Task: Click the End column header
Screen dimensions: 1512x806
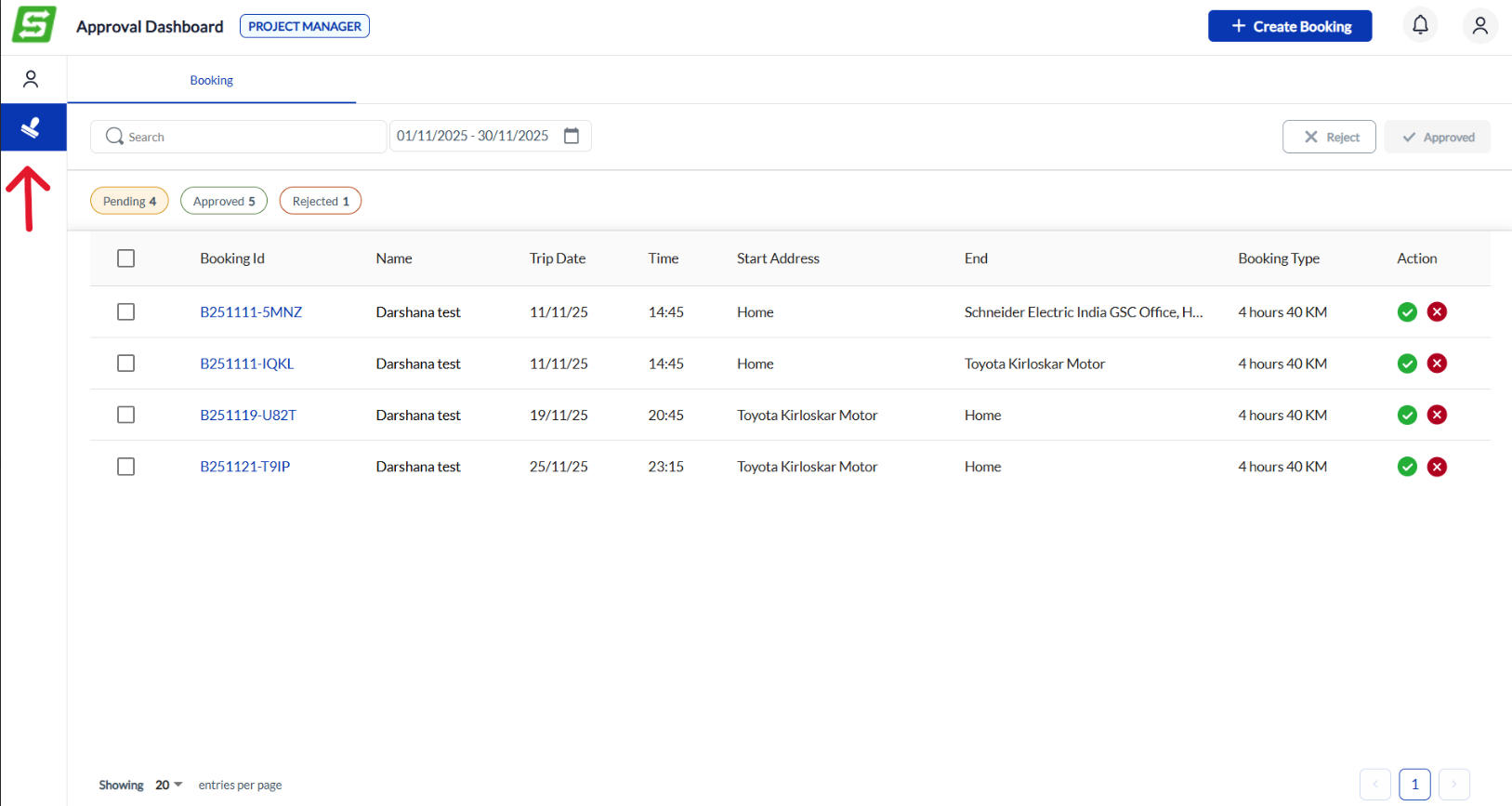Action: coord(976,258)
